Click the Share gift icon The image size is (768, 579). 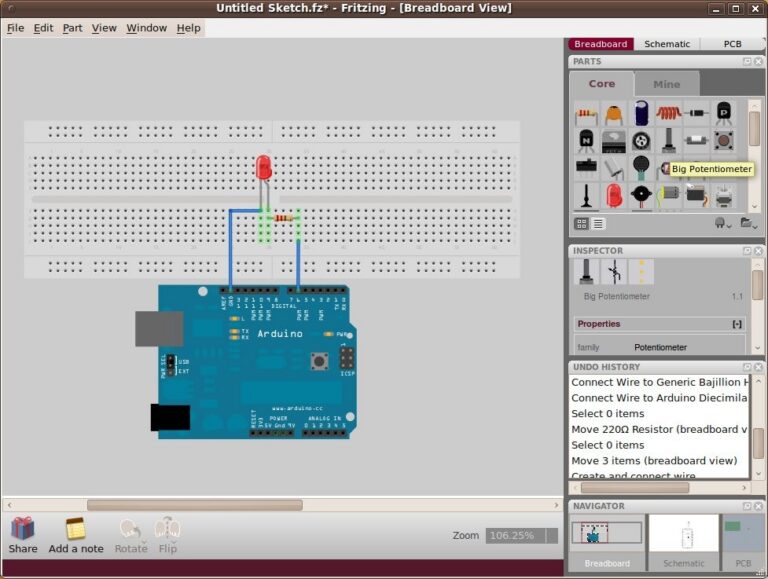click(x=23, y=530)
